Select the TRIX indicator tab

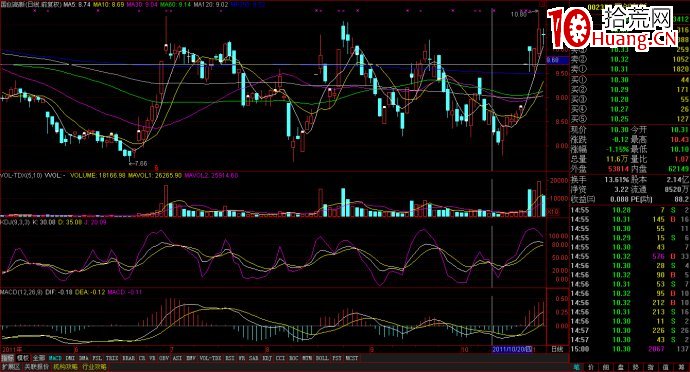112,358
